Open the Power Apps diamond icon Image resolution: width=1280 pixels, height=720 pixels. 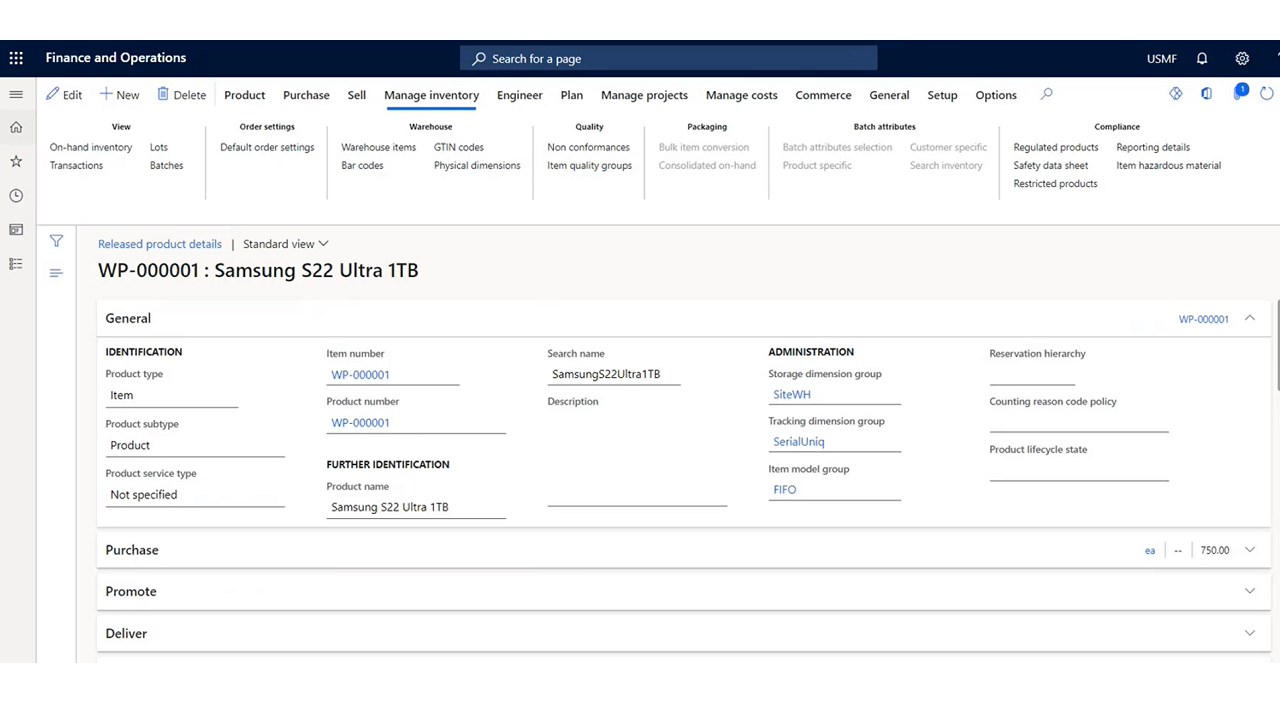(1176, 93)
